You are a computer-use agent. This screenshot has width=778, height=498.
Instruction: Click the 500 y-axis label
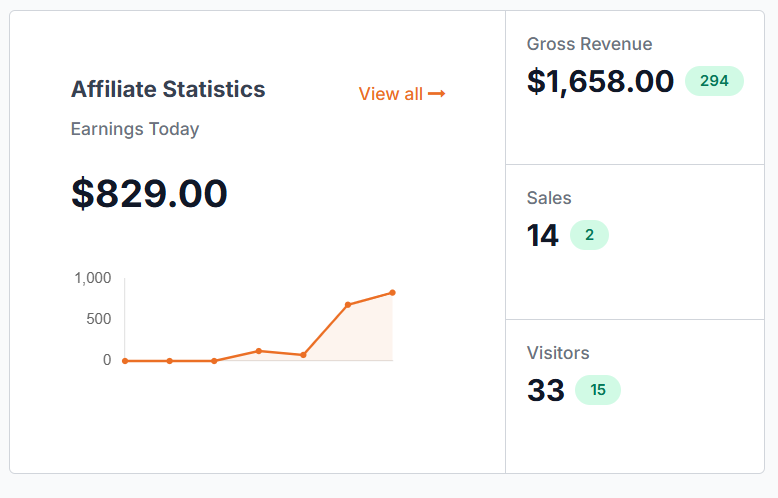[x=99, y=319]
